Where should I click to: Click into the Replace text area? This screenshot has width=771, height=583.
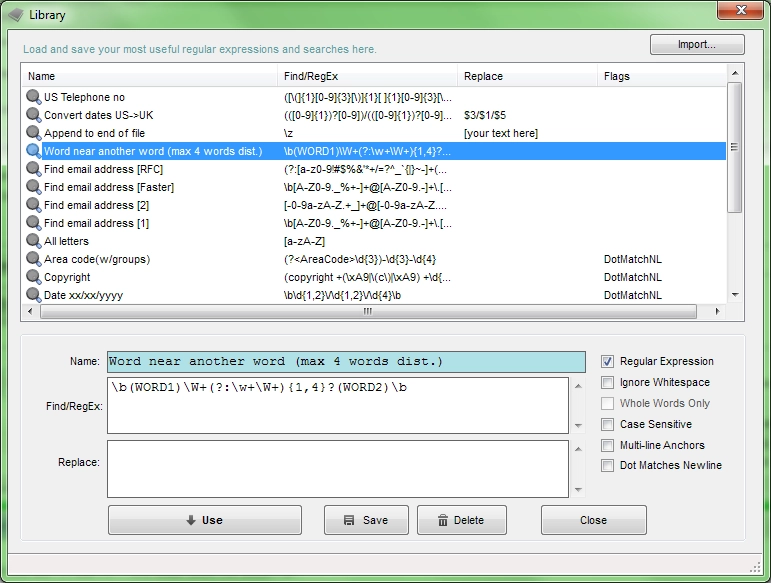click(338, 469)
